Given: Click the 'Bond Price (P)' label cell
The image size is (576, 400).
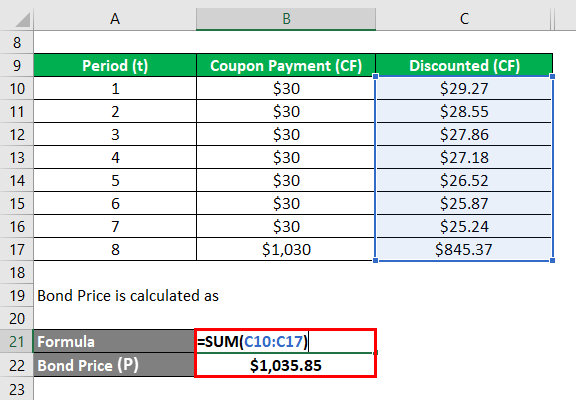Looking at the screenshot, I should 114,365.
